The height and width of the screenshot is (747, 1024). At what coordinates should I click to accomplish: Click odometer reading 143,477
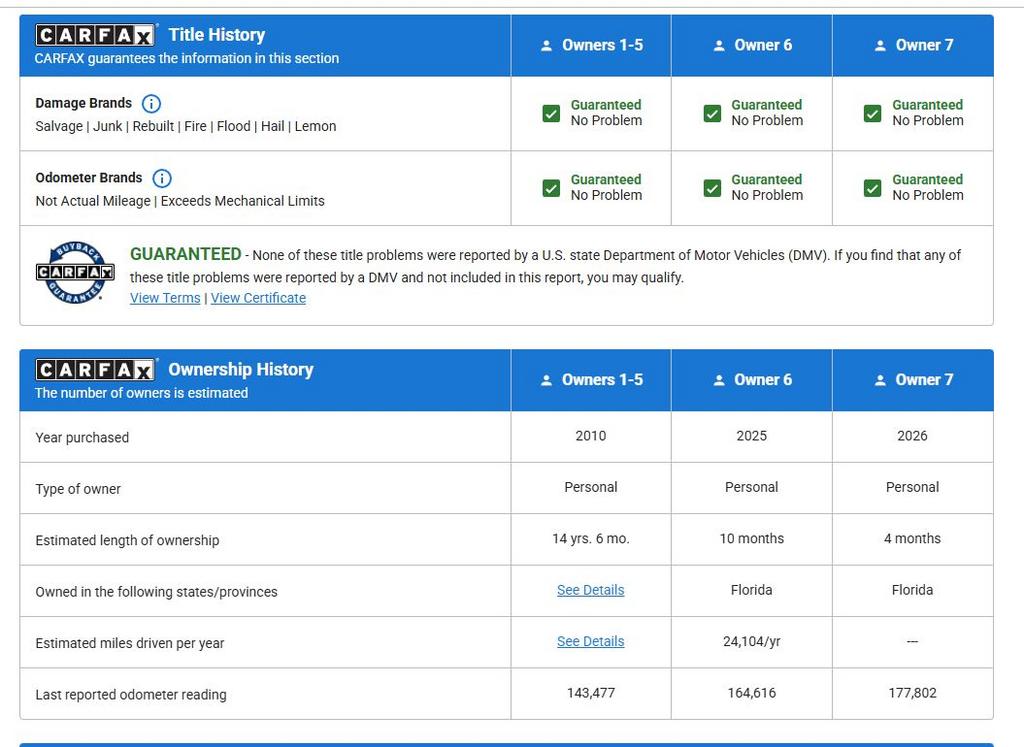tap(590, 693)
